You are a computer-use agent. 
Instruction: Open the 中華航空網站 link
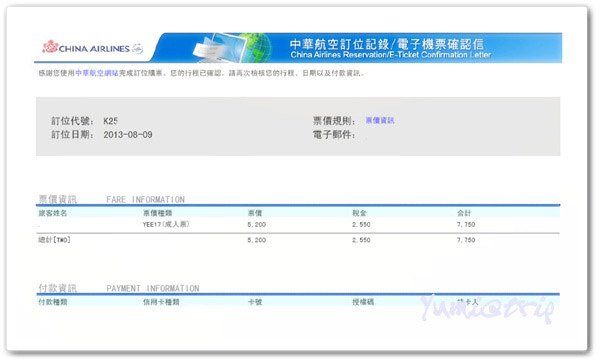[x=97, y=73]
